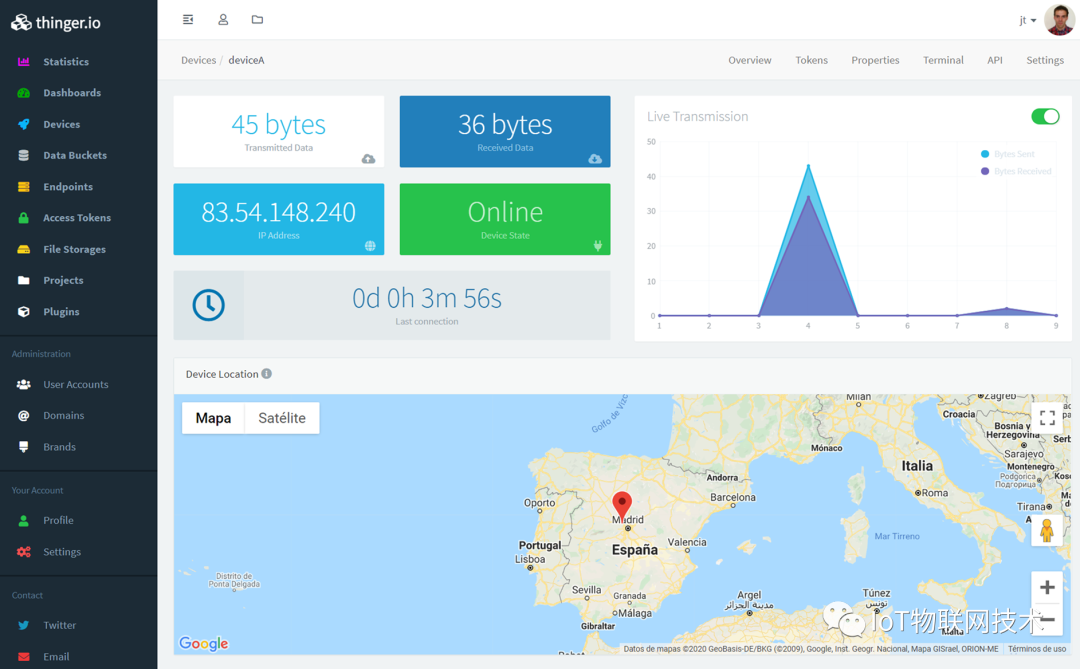Click the account Settings gears icon

[x=23, y=552]
